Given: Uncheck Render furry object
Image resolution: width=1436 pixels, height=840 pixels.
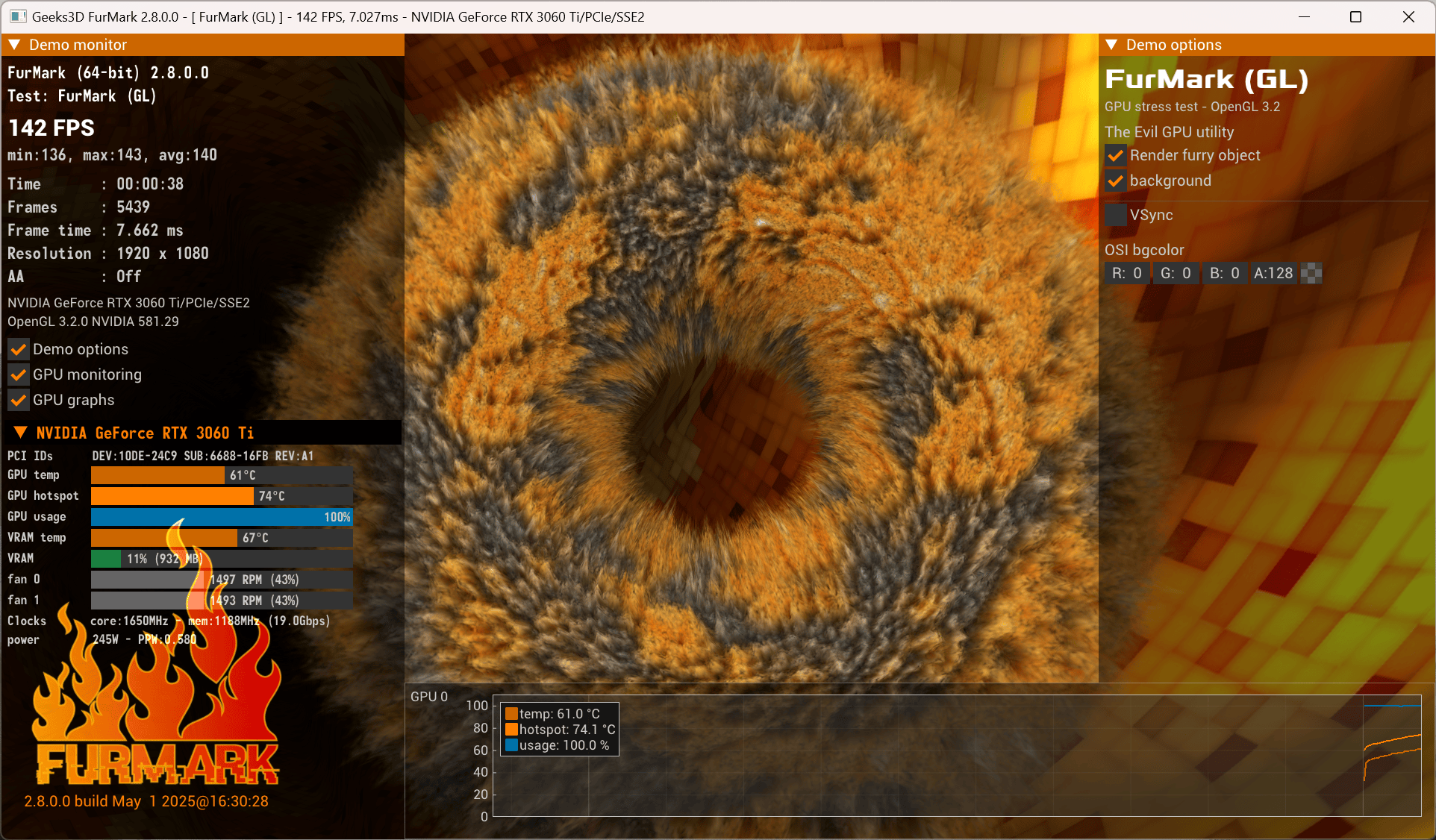Looking at the screenshot, I should [x=1116, y=155].
